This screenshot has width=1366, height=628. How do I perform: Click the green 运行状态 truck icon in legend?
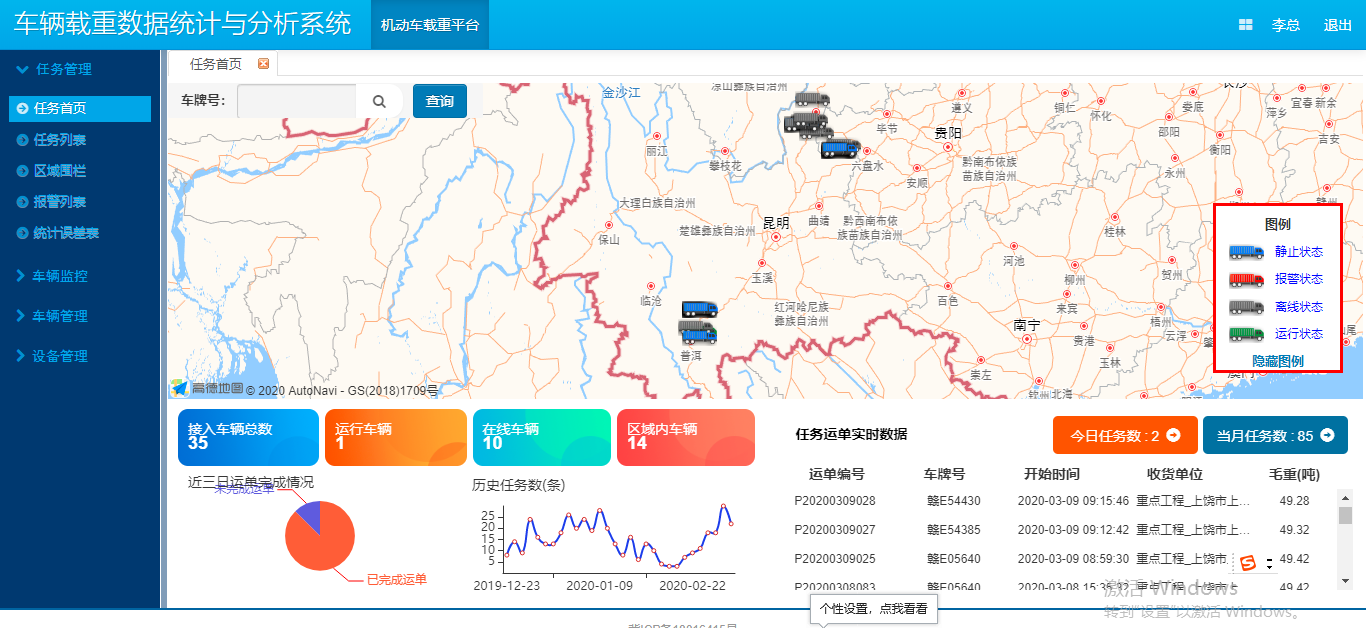point(1246,334)
